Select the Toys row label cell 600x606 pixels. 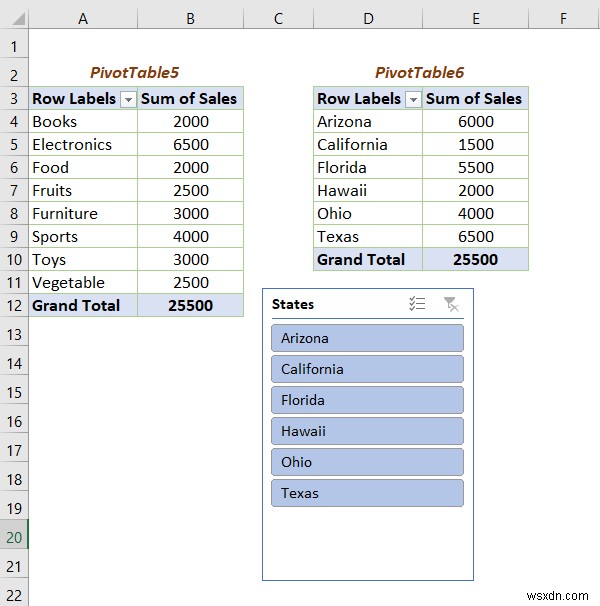click(x=83, y=259)
